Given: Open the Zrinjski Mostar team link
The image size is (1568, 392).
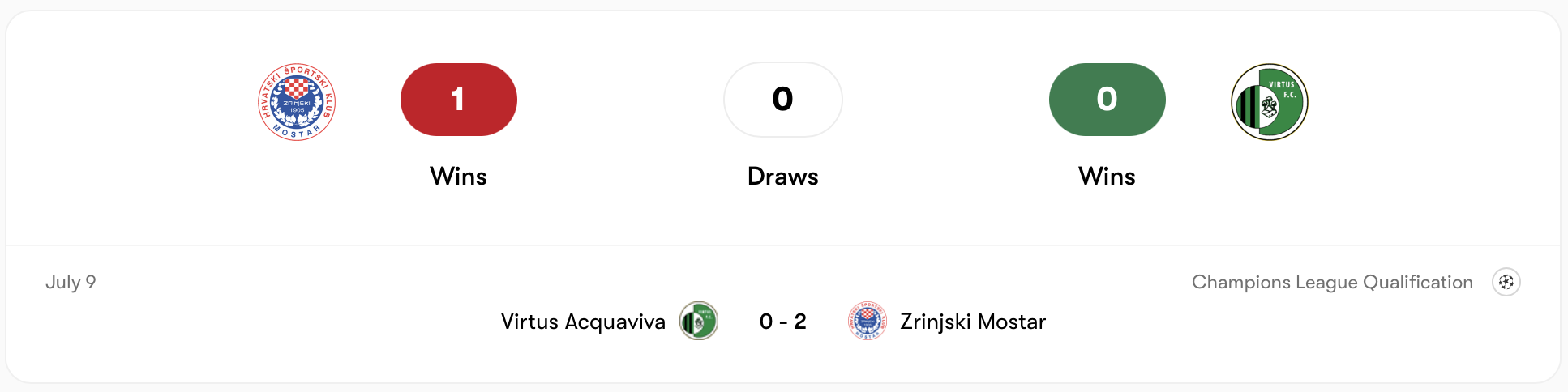Looking at the screenshot, I should pos(973,322).
